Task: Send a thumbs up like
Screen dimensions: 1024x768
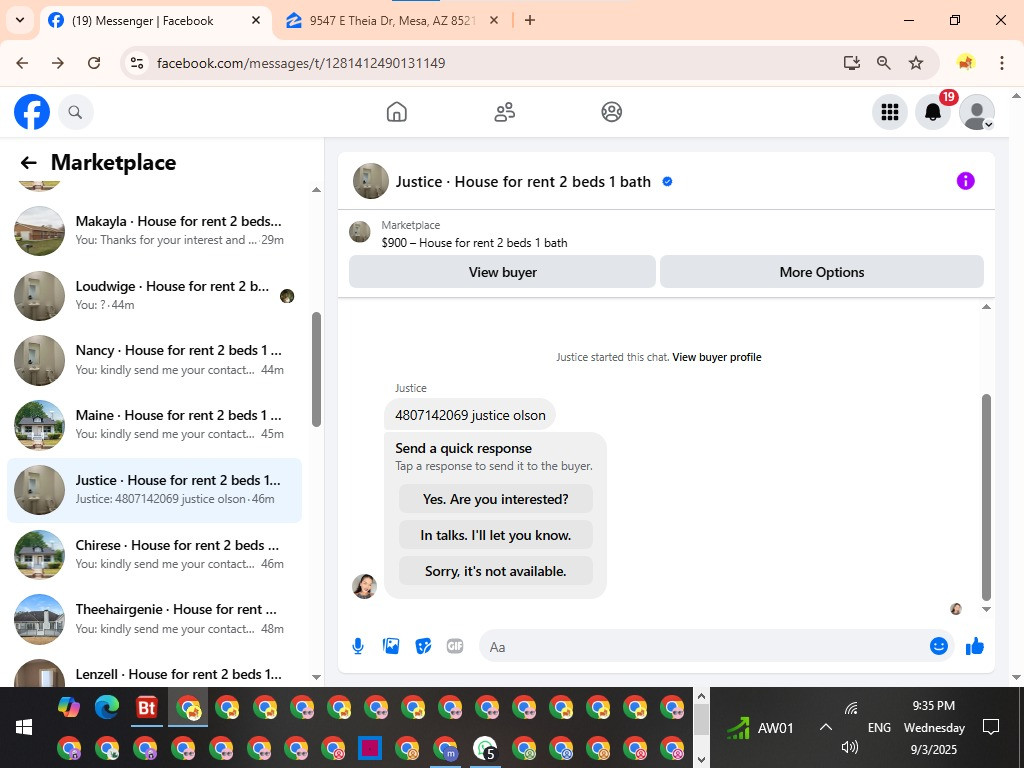Action: [x=975, y=647]
